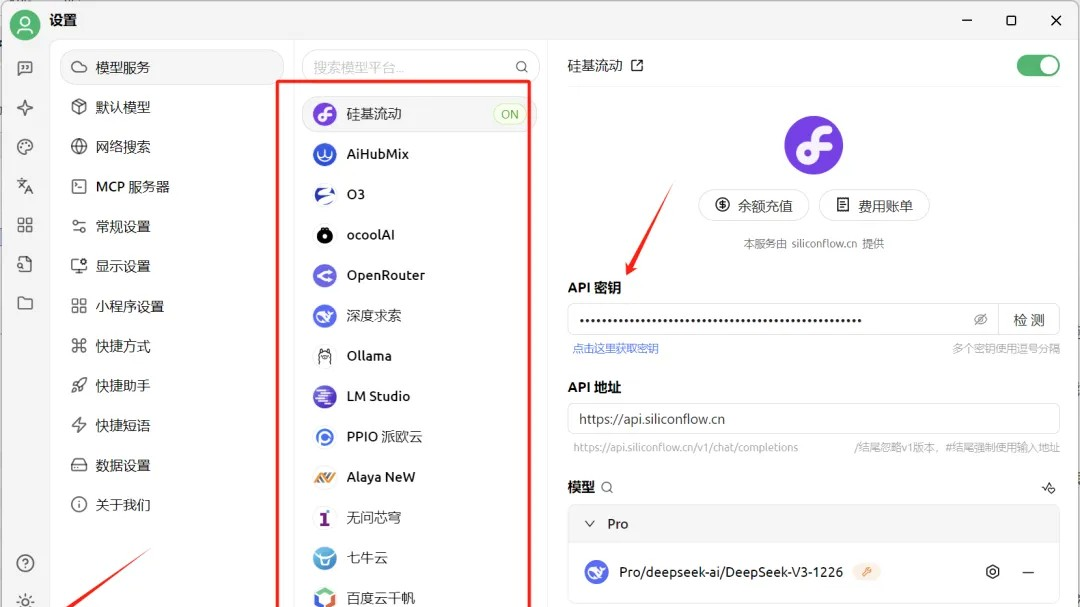Minimize the 设置 window
The image size is (1080, 607).
click(x=967, y=21)
